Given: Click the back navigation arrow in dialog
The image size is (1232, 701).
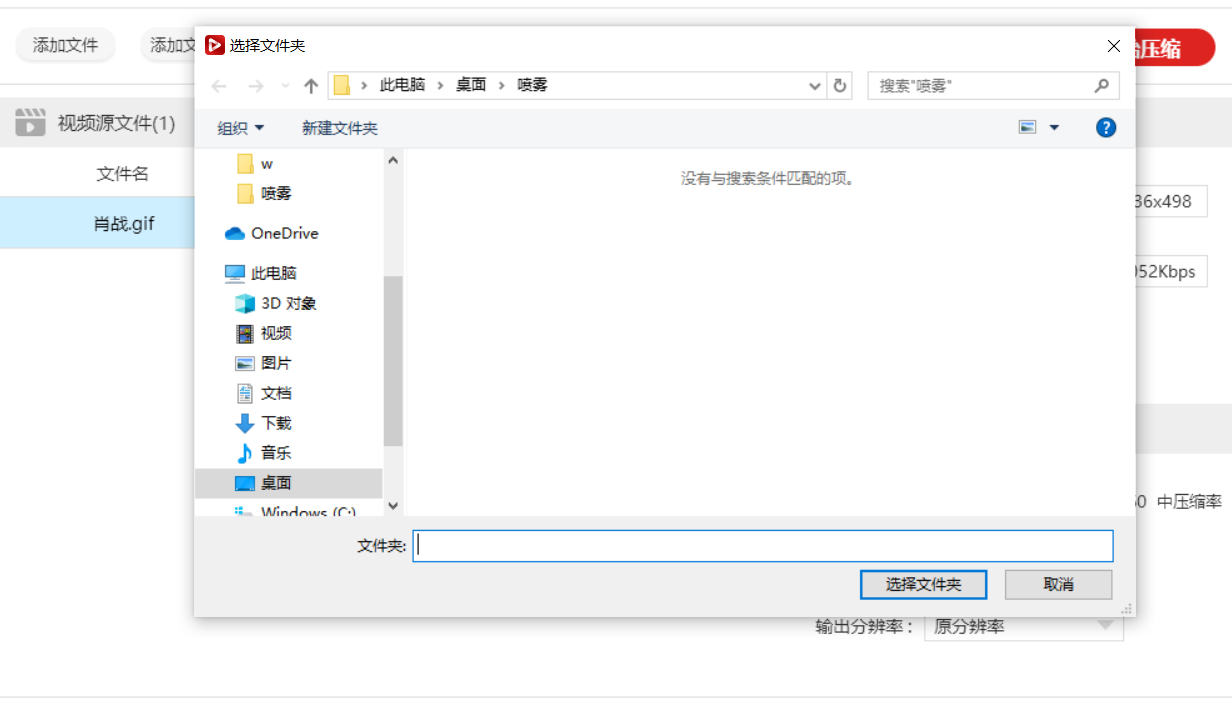Looking at the screenshot, I should tap(219, 86).
